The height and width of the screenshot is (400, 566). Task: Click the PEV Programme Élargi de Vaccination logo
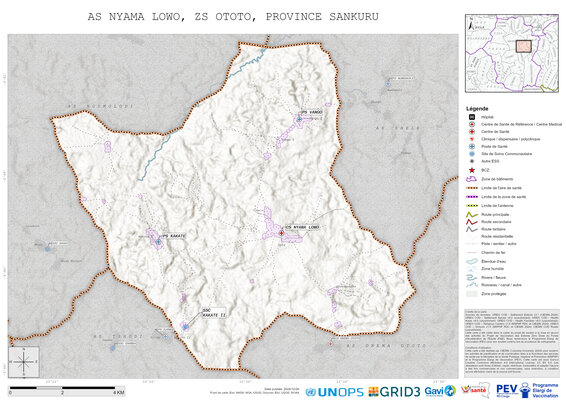point(527,390)
